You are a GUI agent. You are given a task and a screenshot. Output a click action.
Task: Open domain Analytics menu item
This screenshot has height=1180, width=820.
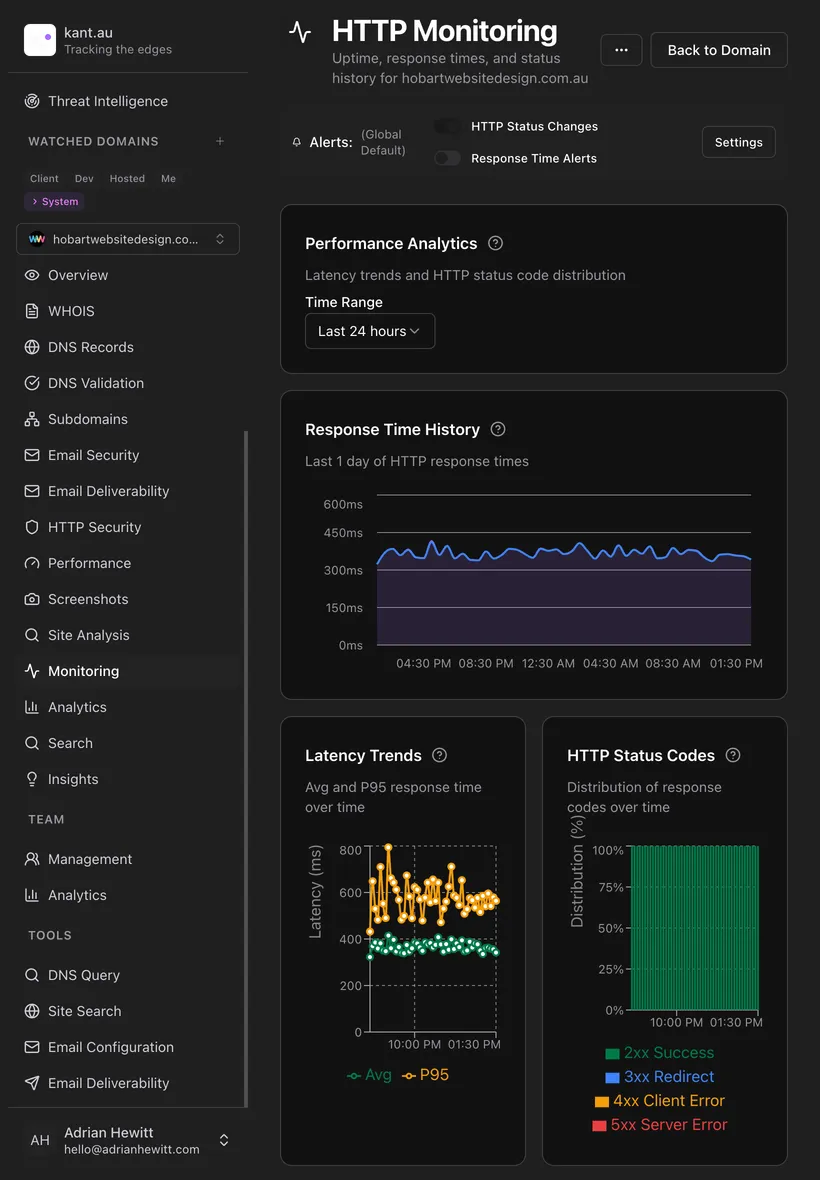point(128,707)
